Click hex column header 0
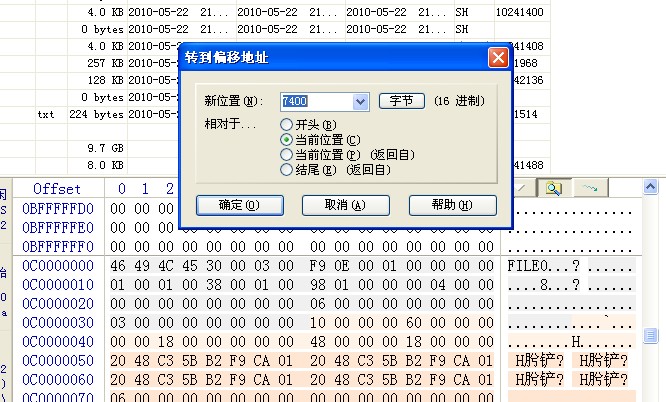This screenshot has height=402, width=666. tap(122, 189)
